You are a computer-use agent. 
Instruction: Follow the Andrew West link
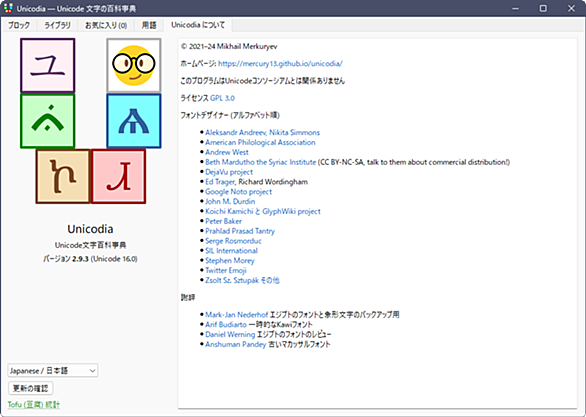tap(227, 152)
